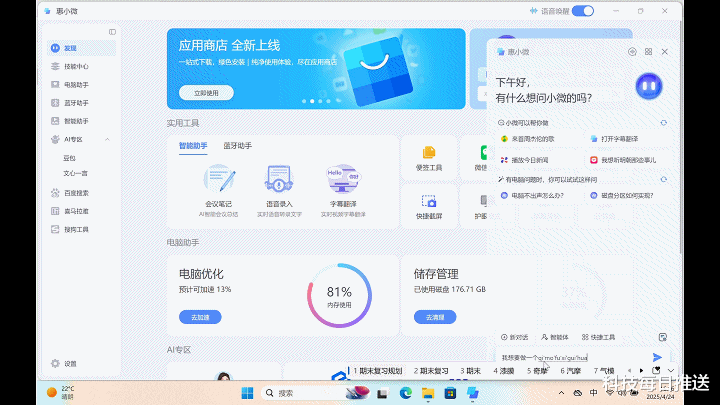Collapse the sidebar with the panel icon

click(112, 32)
